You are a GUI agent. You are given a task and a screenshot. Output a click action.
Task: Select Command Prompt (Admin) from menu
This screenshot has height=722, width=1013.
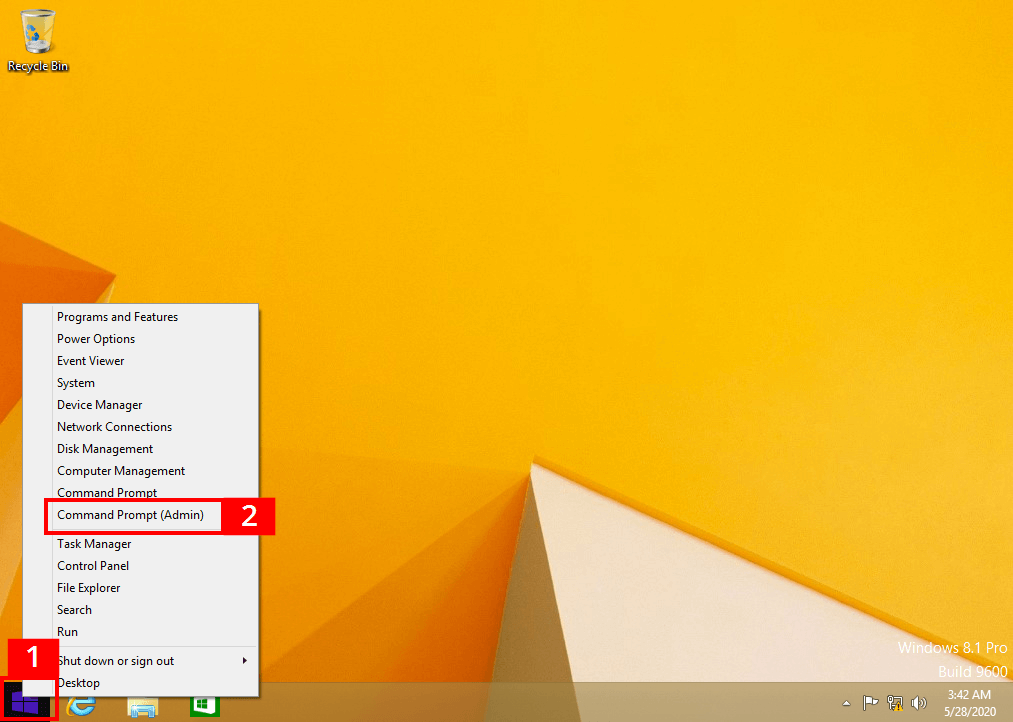click(130, 515)
